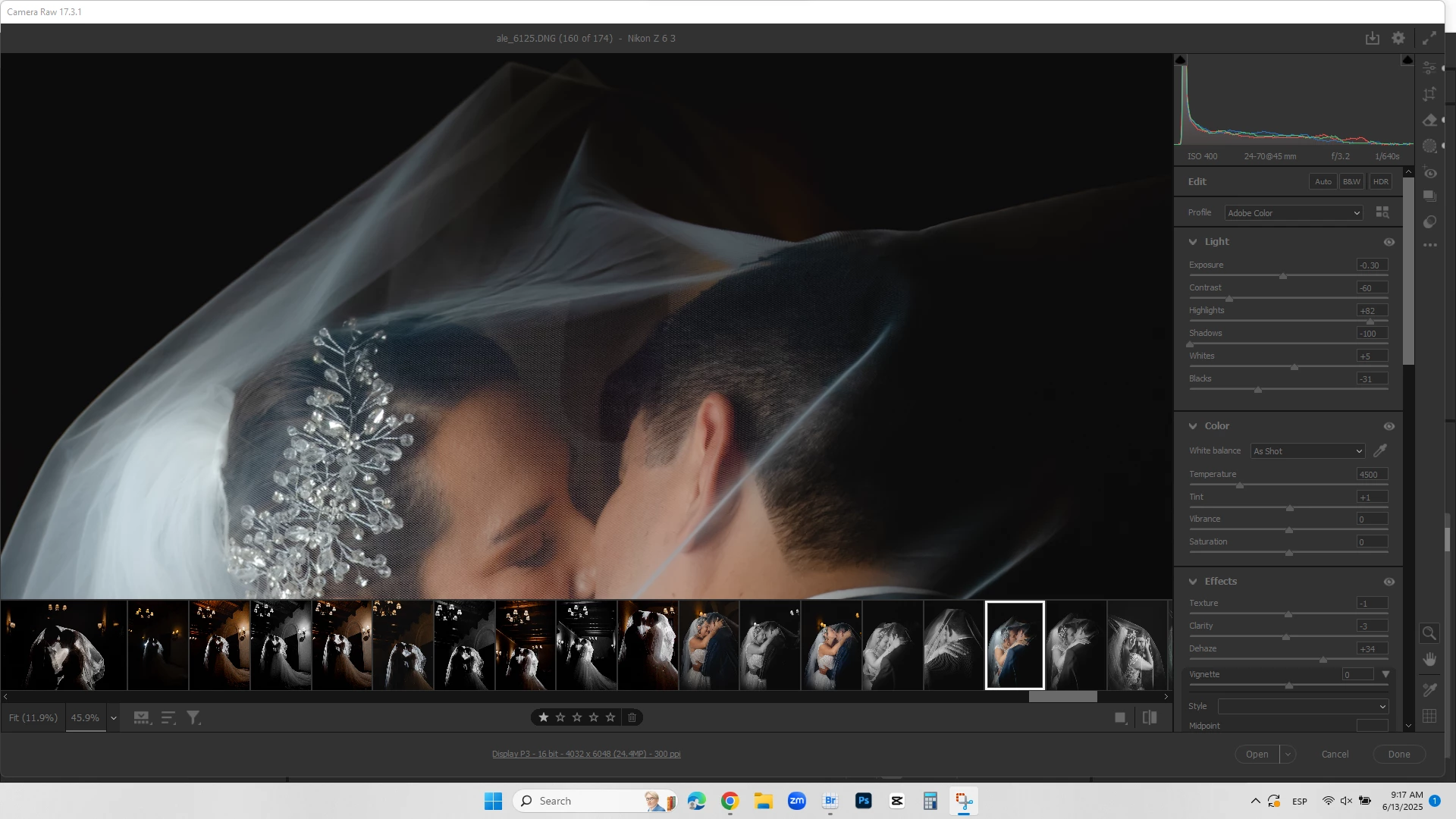This screenshot has height=819, width=1456.
Task: Open the White balance As Shot dropdown
Action: [1307, 451]
